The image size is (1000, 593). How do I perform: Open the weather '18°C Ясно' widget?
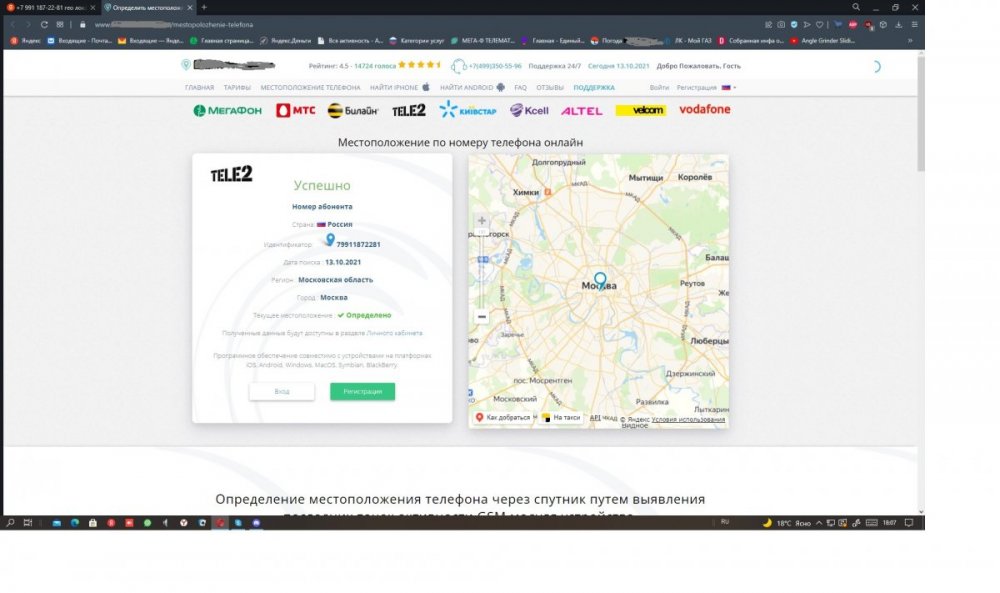point(787,523)
